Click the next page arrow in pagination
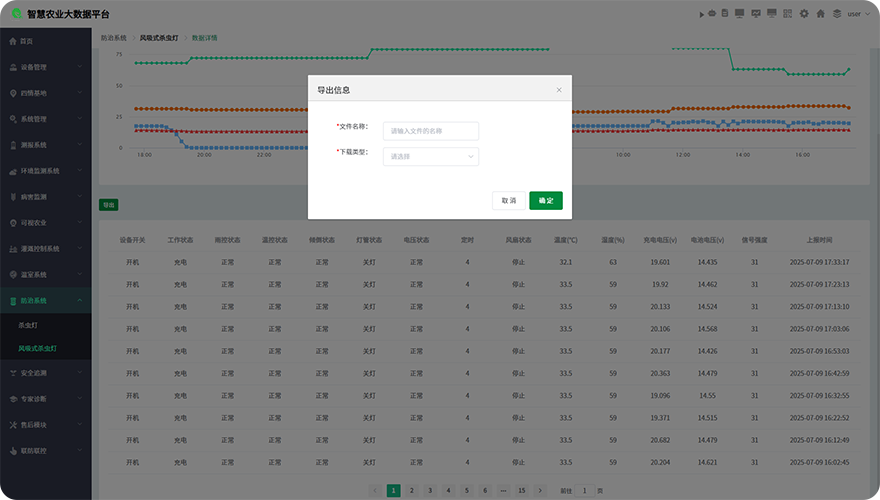 coord(540,490)
